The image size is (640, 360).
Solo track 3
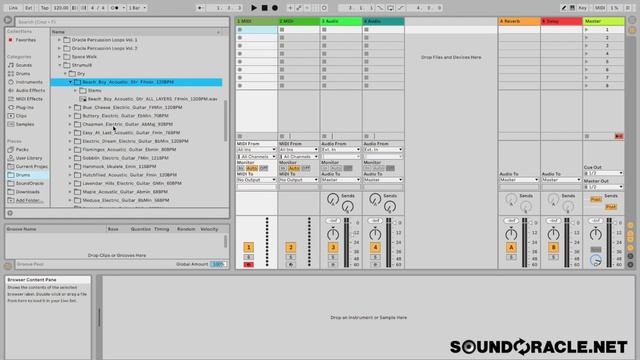[x=333, y=257]
